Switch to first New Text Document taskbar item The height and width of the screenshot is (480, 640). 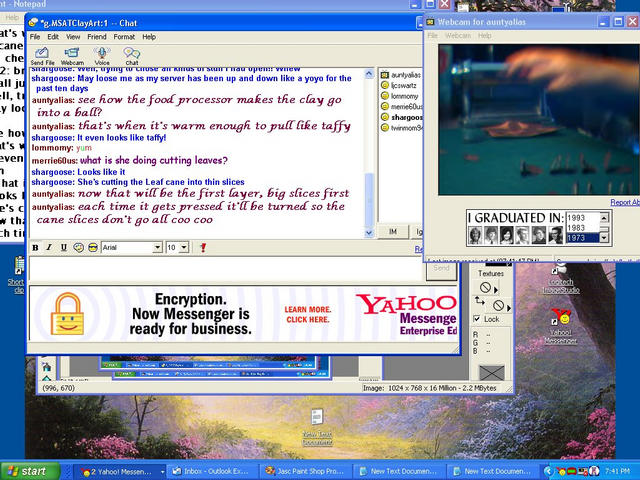click(399, 472)
